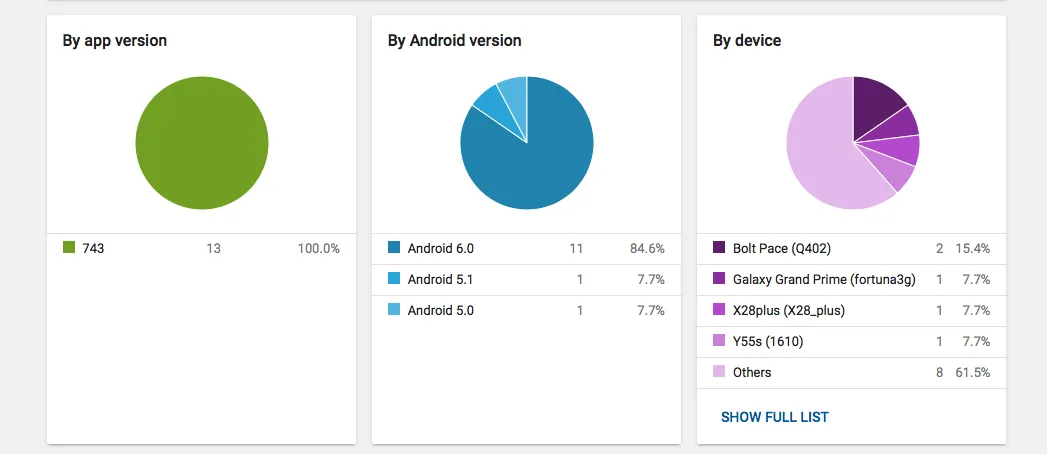
Task: Select the green app version pie chart
Action: click(x=201, y=143)
